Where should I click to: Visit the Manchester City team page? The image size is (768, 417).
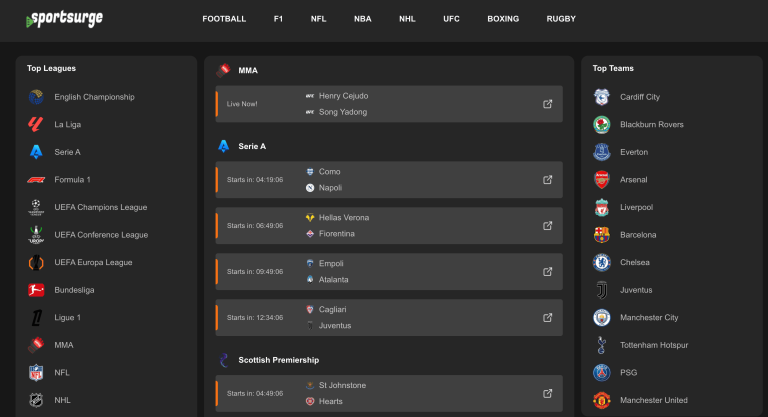coord(649,318)
